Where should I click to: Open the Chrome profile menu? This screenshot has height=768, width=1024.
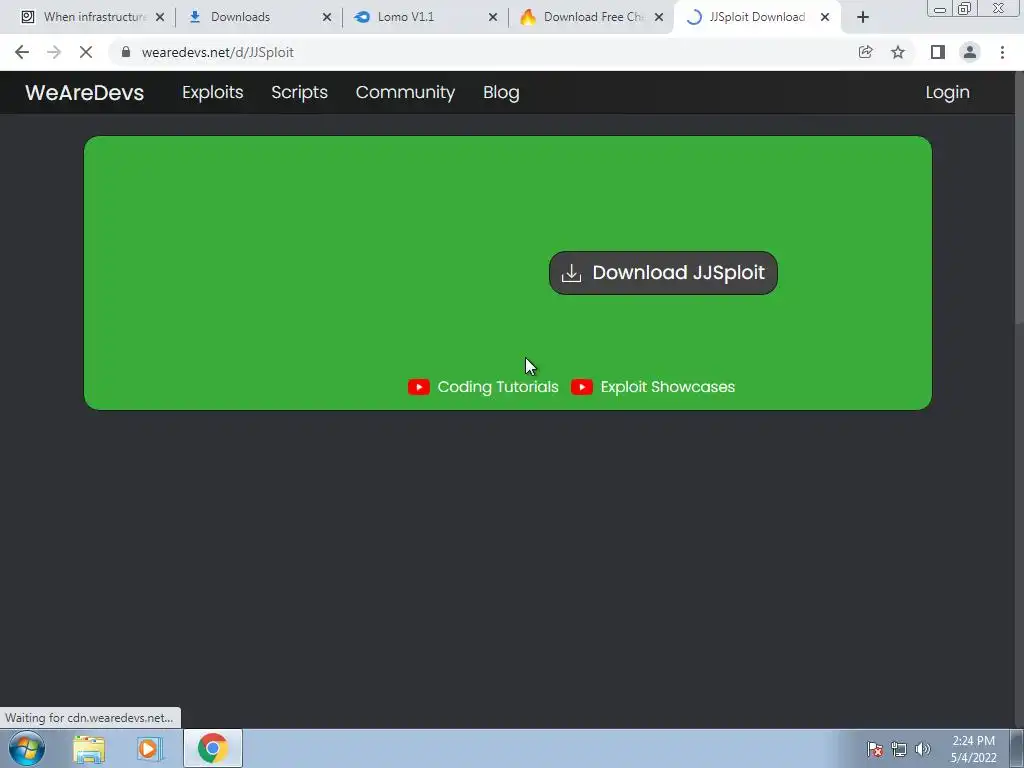pyautogui.click(x=970, y=52)
